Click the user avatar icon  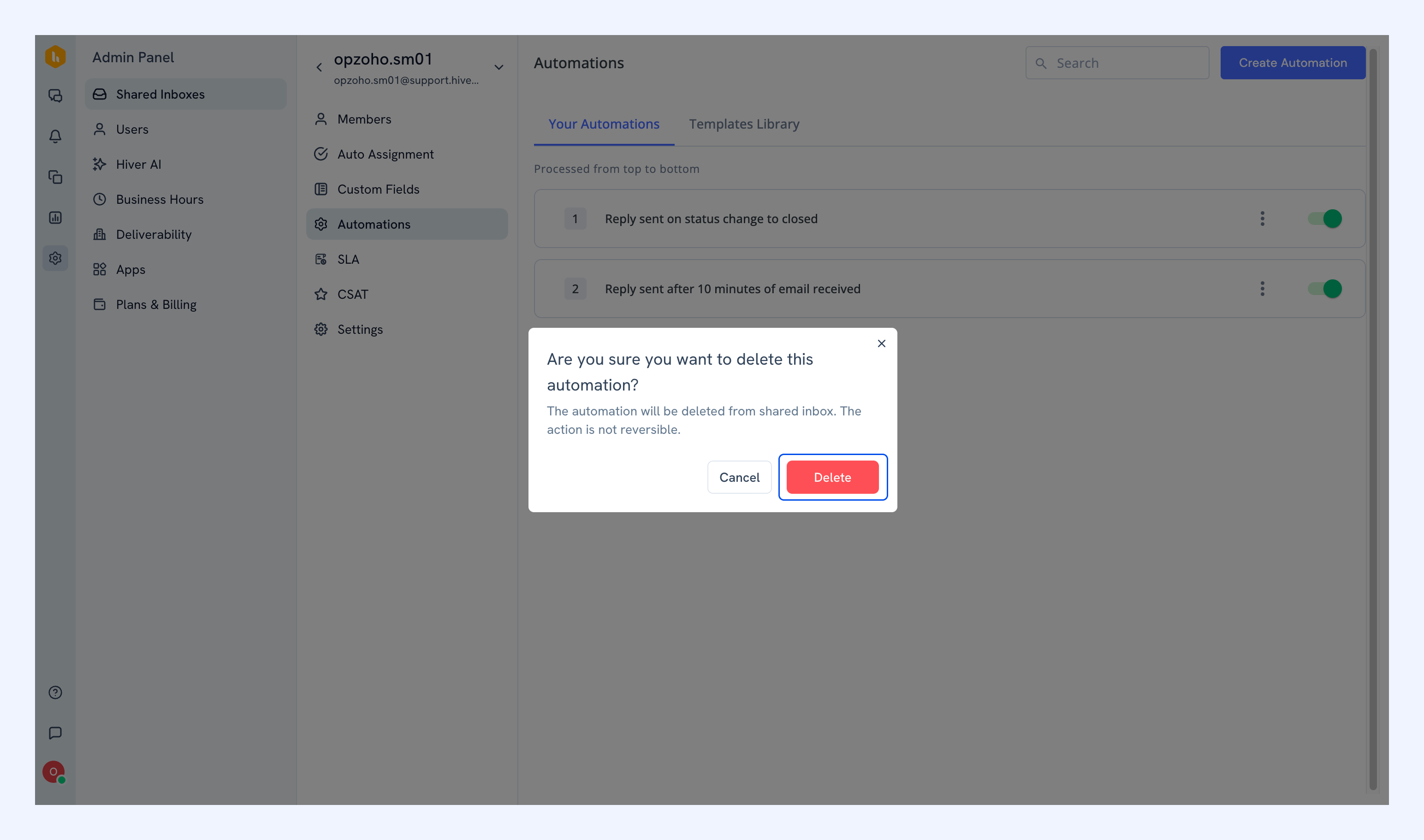[53, 772]
